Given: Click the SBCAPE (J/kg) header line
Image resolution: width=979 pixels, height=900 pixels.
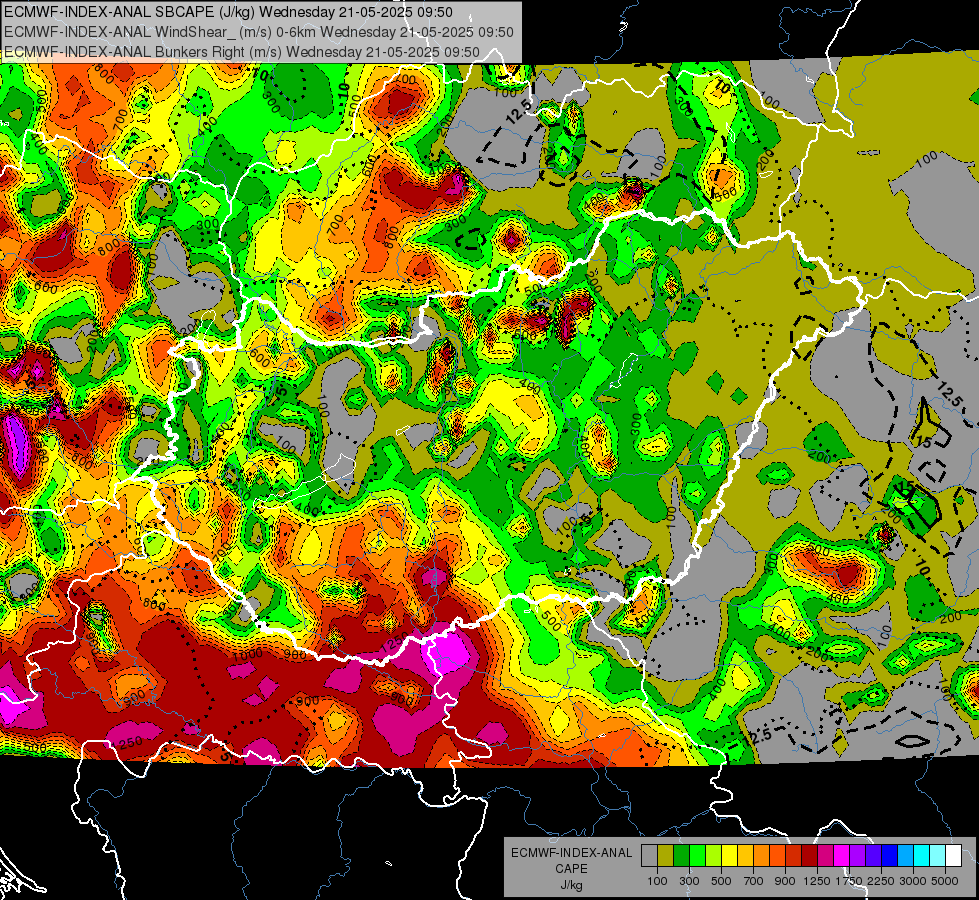Looking at the screenshot, I should [x=229, y=11].
